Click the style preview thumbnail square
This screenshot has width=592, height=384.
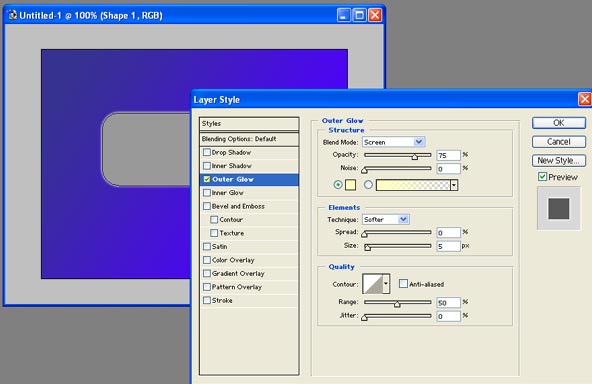point(559,208)
